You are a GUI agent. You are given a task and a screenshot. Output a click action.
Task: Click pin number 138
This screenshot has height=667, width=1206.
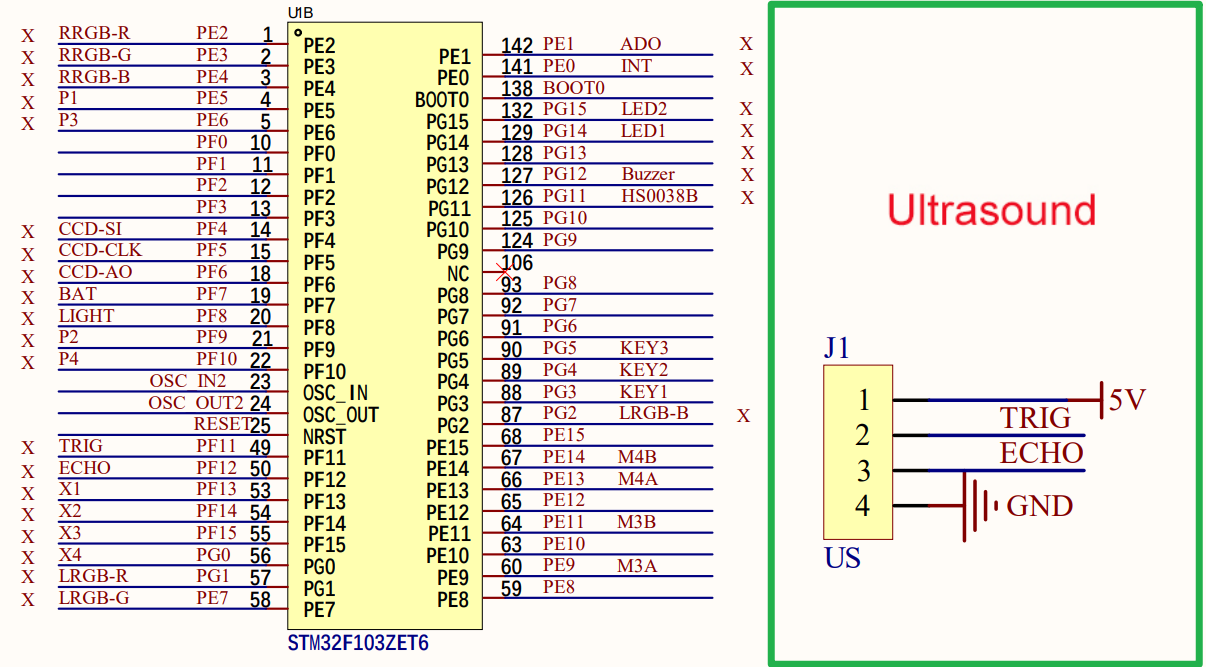click(x=517, y=89)
